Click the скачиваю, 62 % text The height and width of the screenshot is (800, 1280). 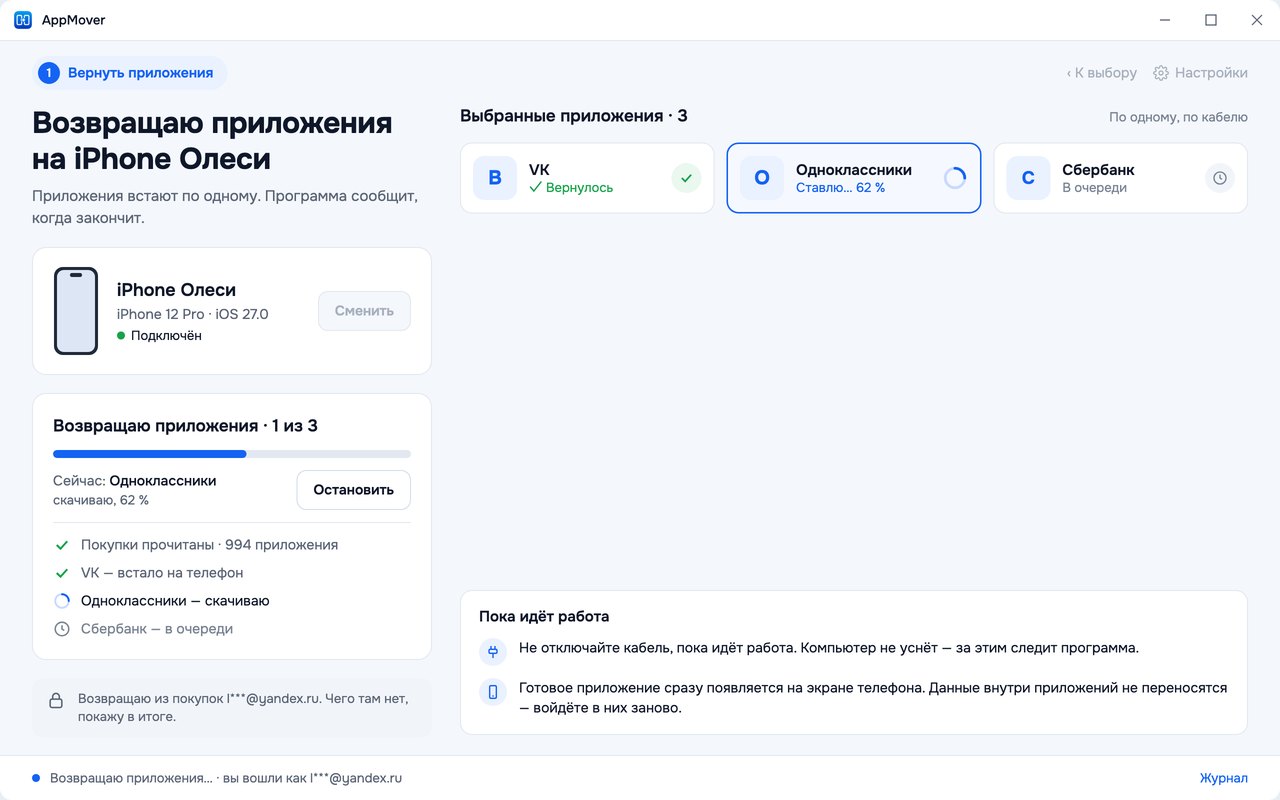101,500
